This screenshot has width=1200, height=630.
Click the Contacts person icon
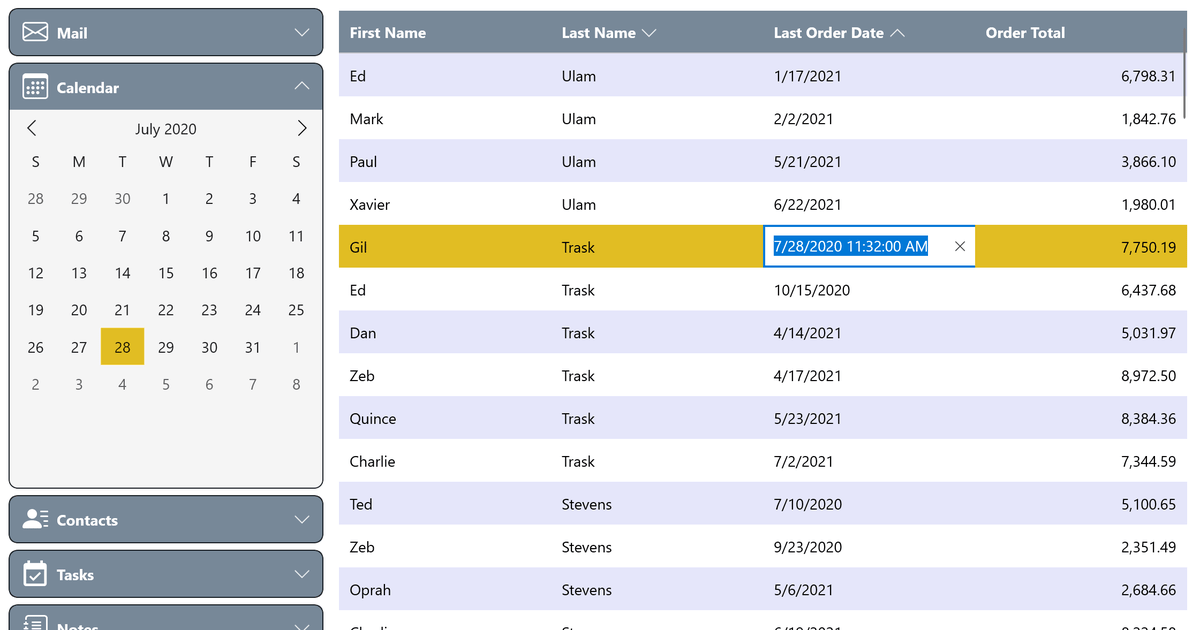click(x=35, y=519)
